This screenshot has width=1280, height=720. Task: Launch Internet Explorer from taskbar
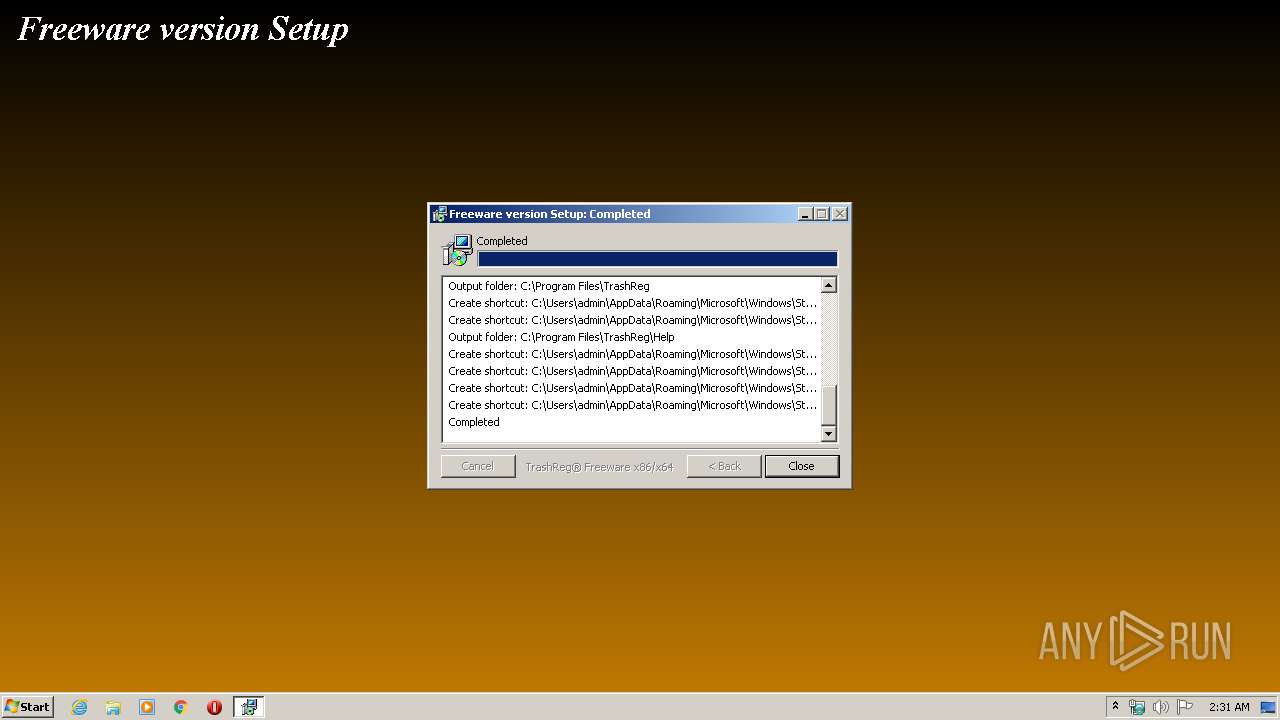(79, 707)
